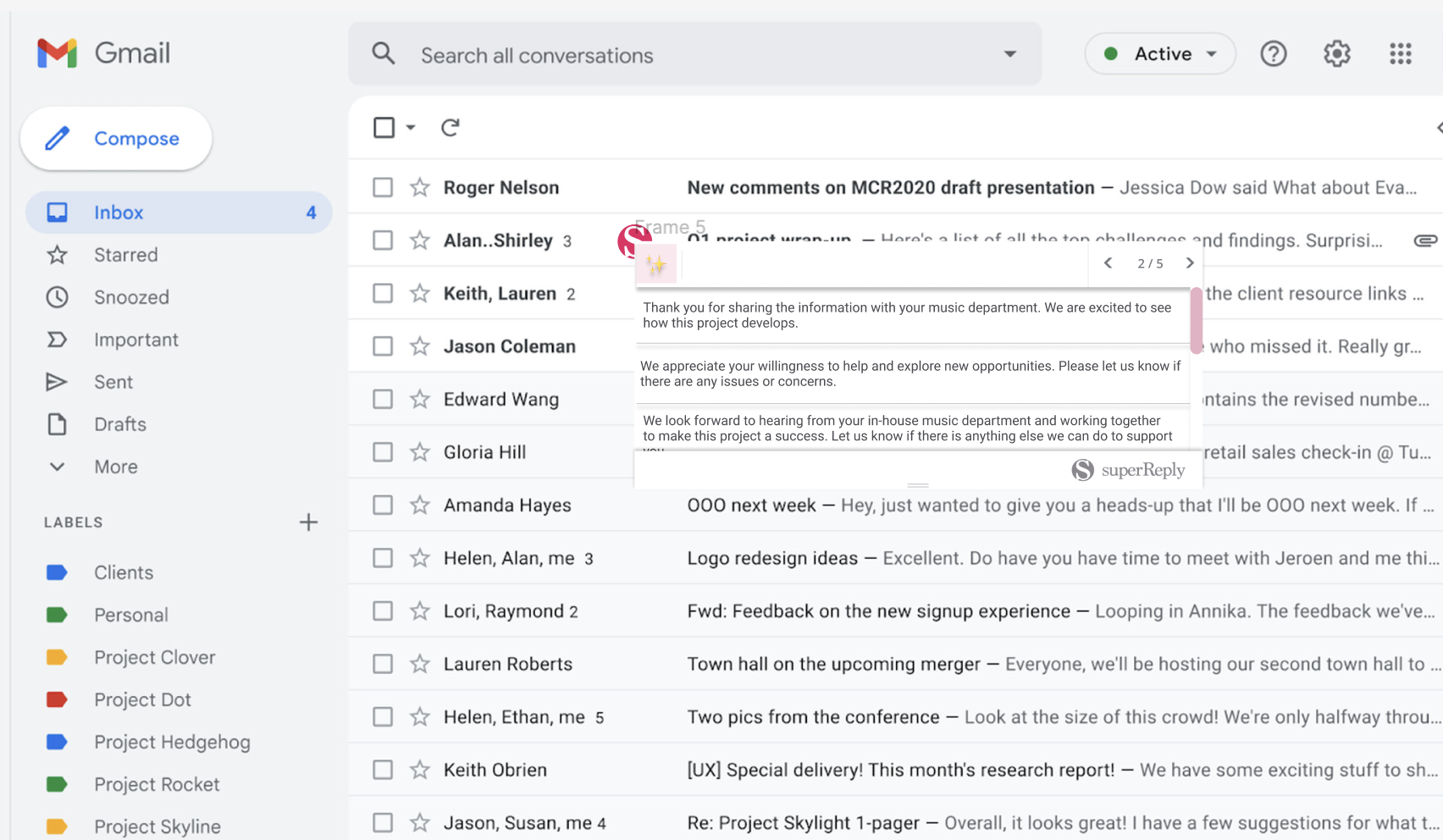Screen dimensions: 1443x840
Task: Star the Amanda Hayes email
Action: tap(420, 506)
